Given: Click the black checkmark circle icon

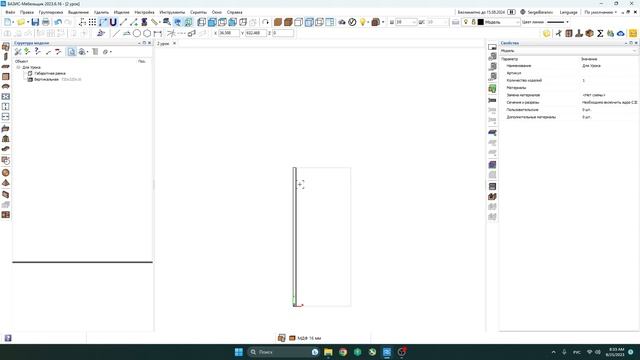Looking at the screenshot, I should (x=352, y=22).
